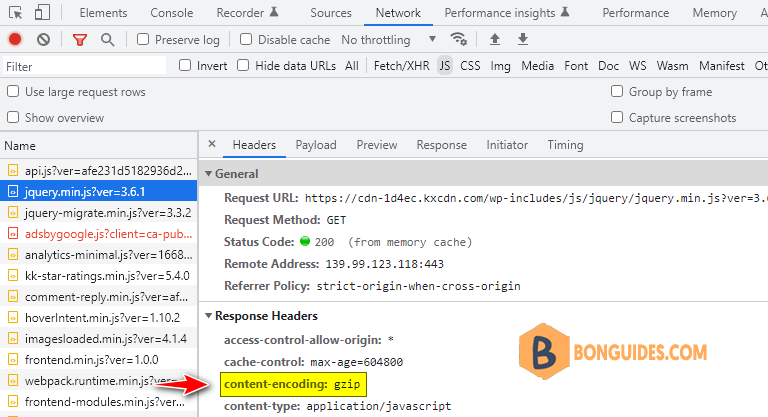Clear the network log icon

(44, 39)
